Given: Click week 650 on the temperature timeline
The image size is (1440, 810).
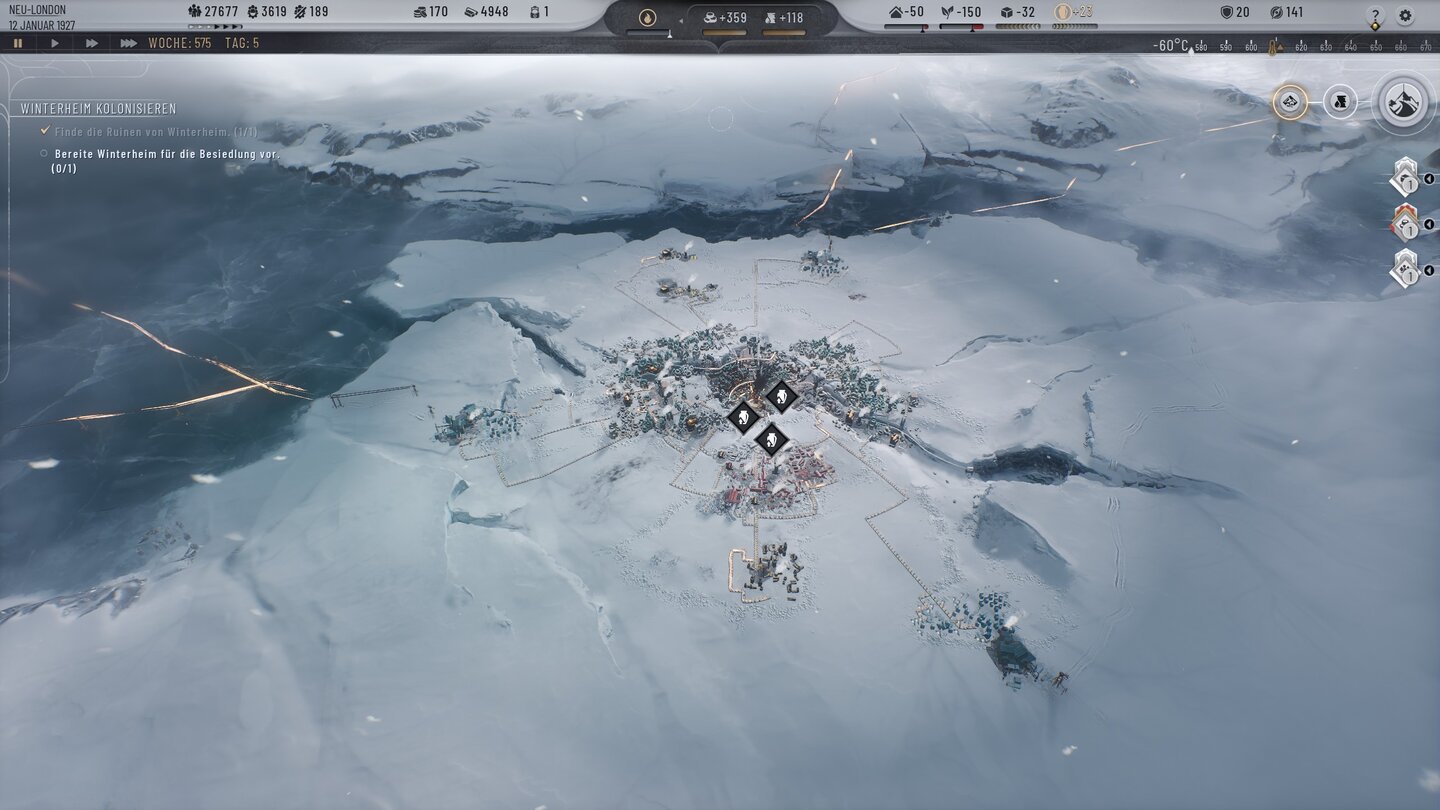Looking at the screenshot, I should coord(1375,47).
